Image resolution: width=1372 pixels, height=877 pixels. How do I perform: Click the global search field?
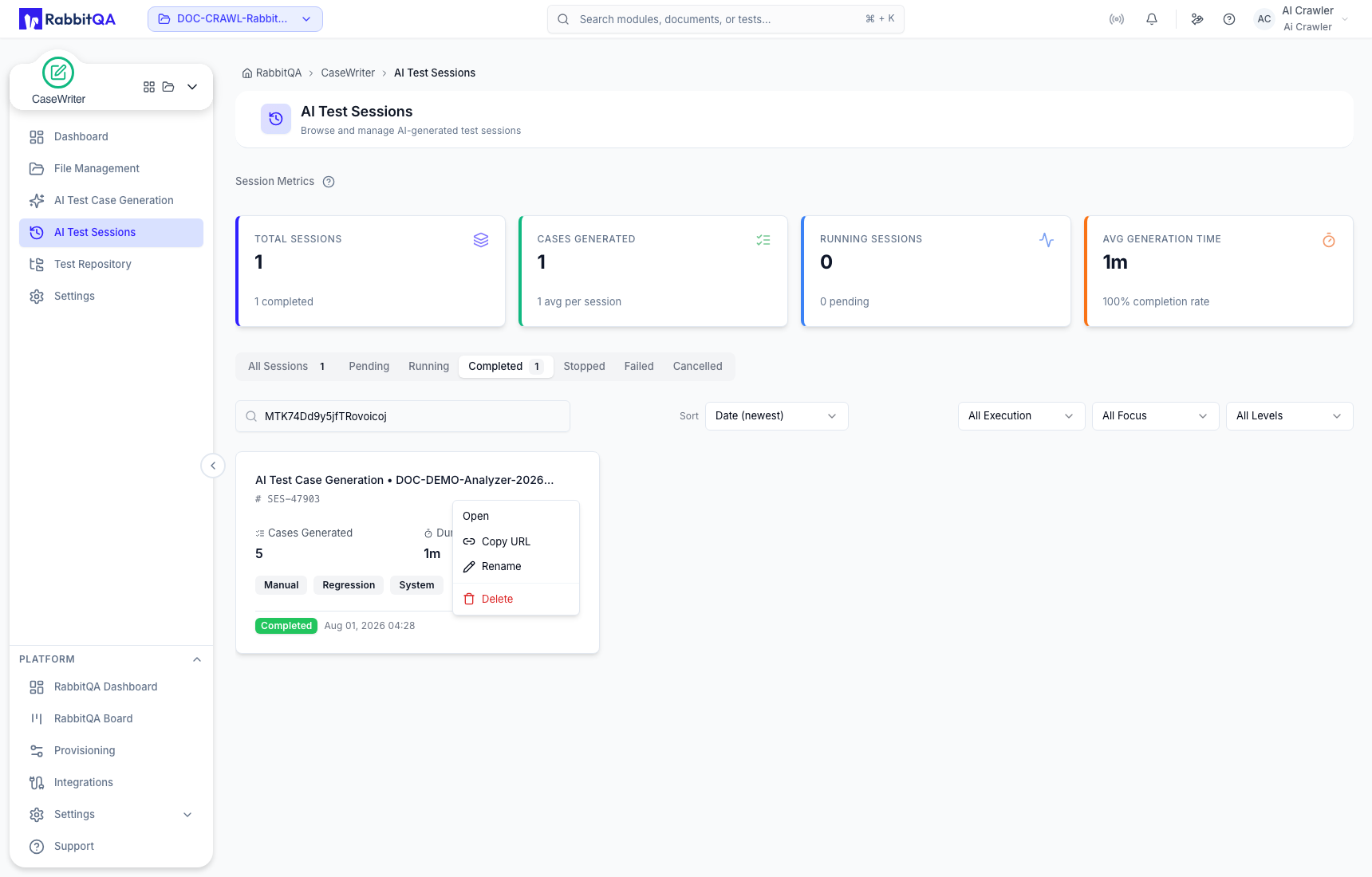click(726, 19)
